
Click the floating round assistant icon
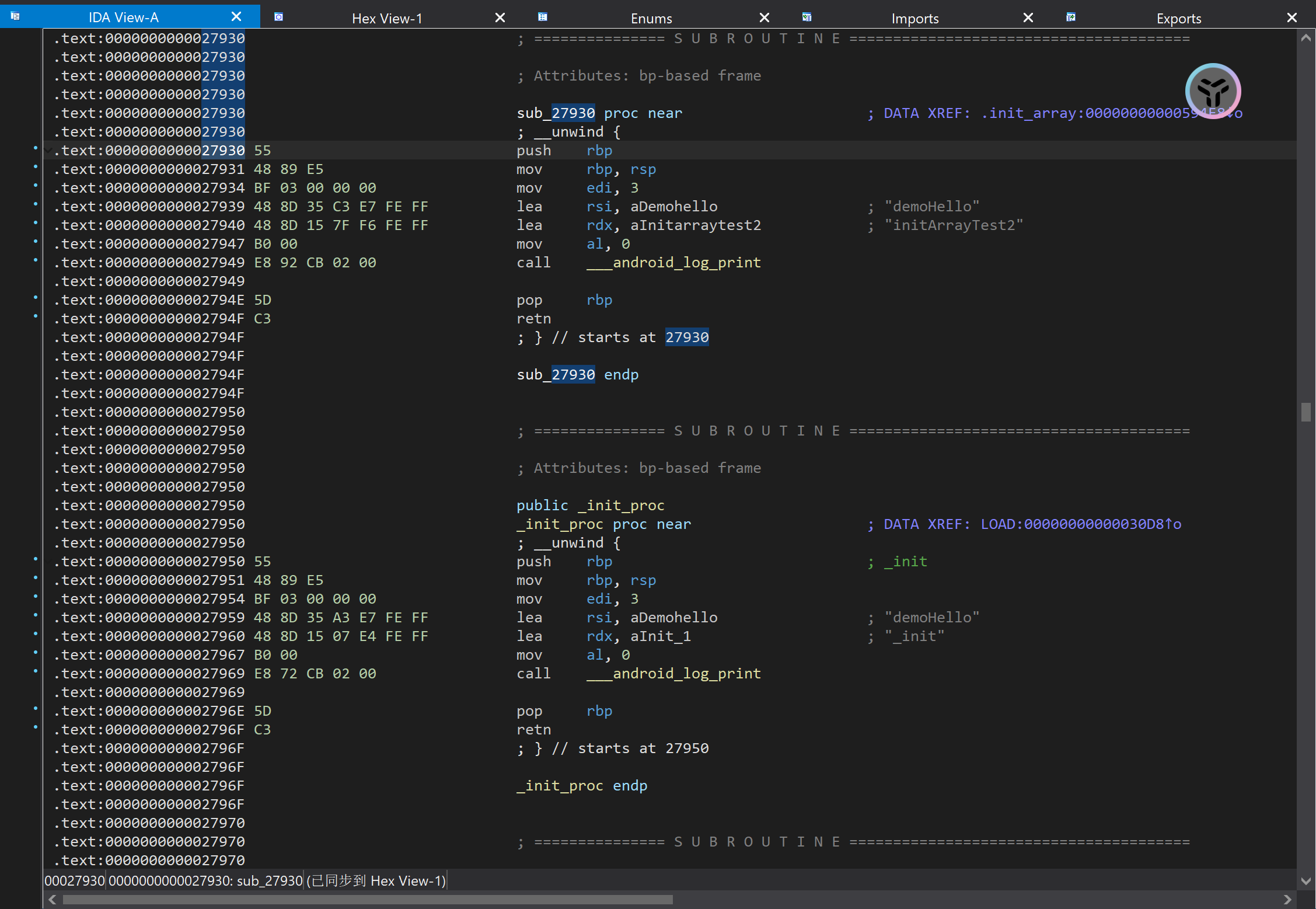[1213, 91]
